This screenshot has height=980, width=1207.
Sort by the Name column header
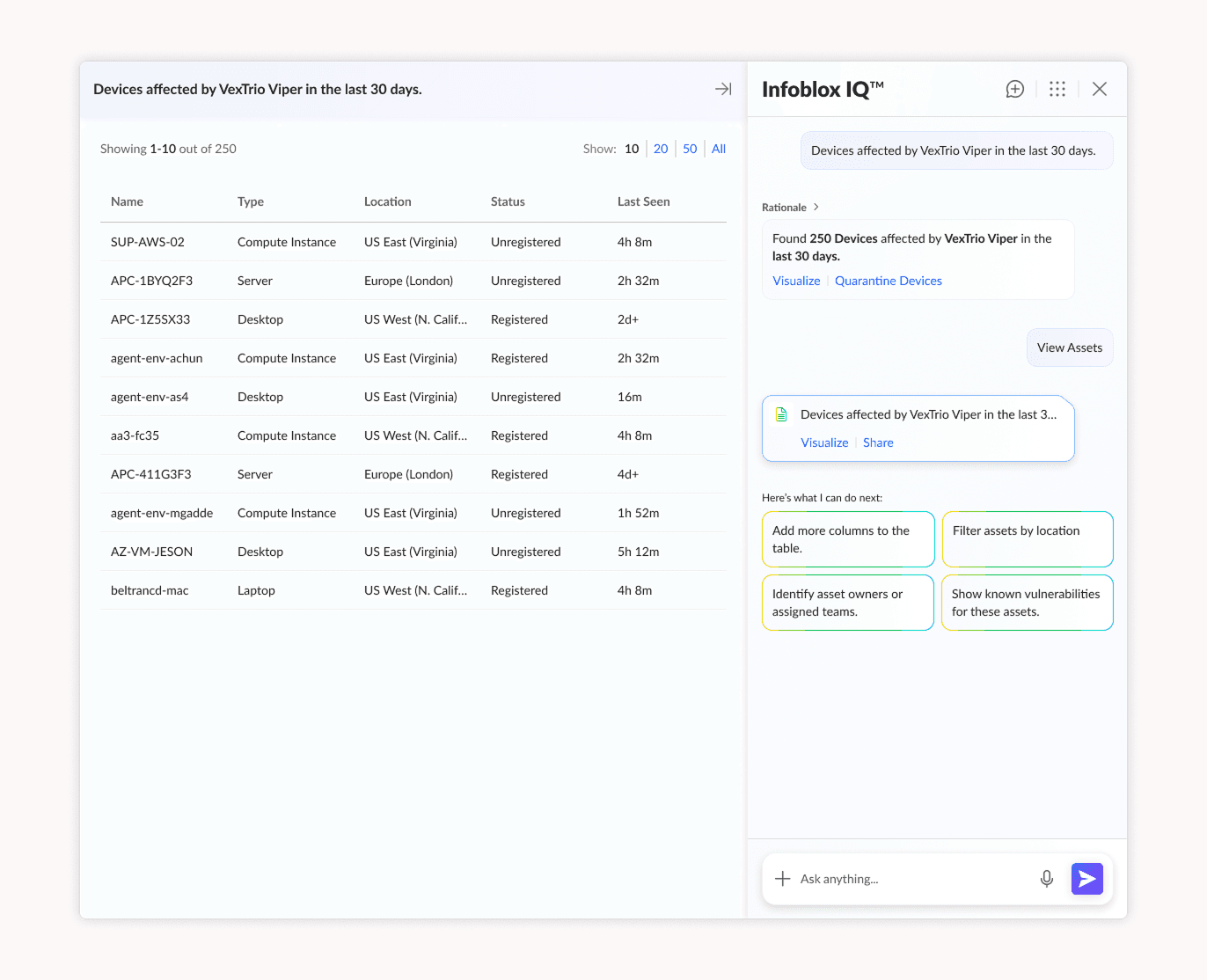[127, 201]
